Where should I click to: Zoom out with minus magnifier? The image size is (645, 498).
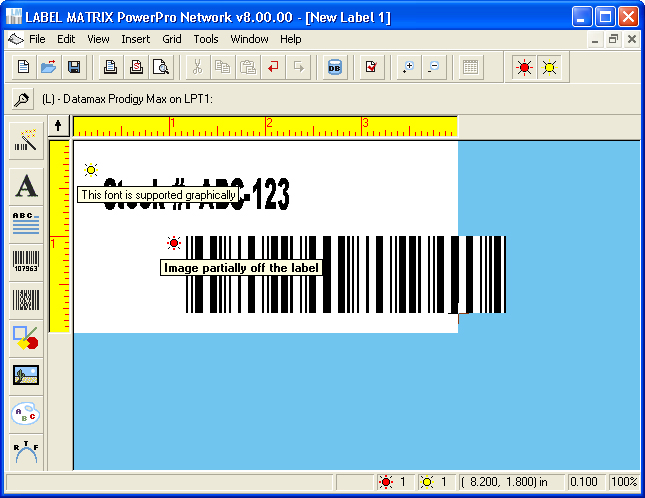click(x=434, y=67)
